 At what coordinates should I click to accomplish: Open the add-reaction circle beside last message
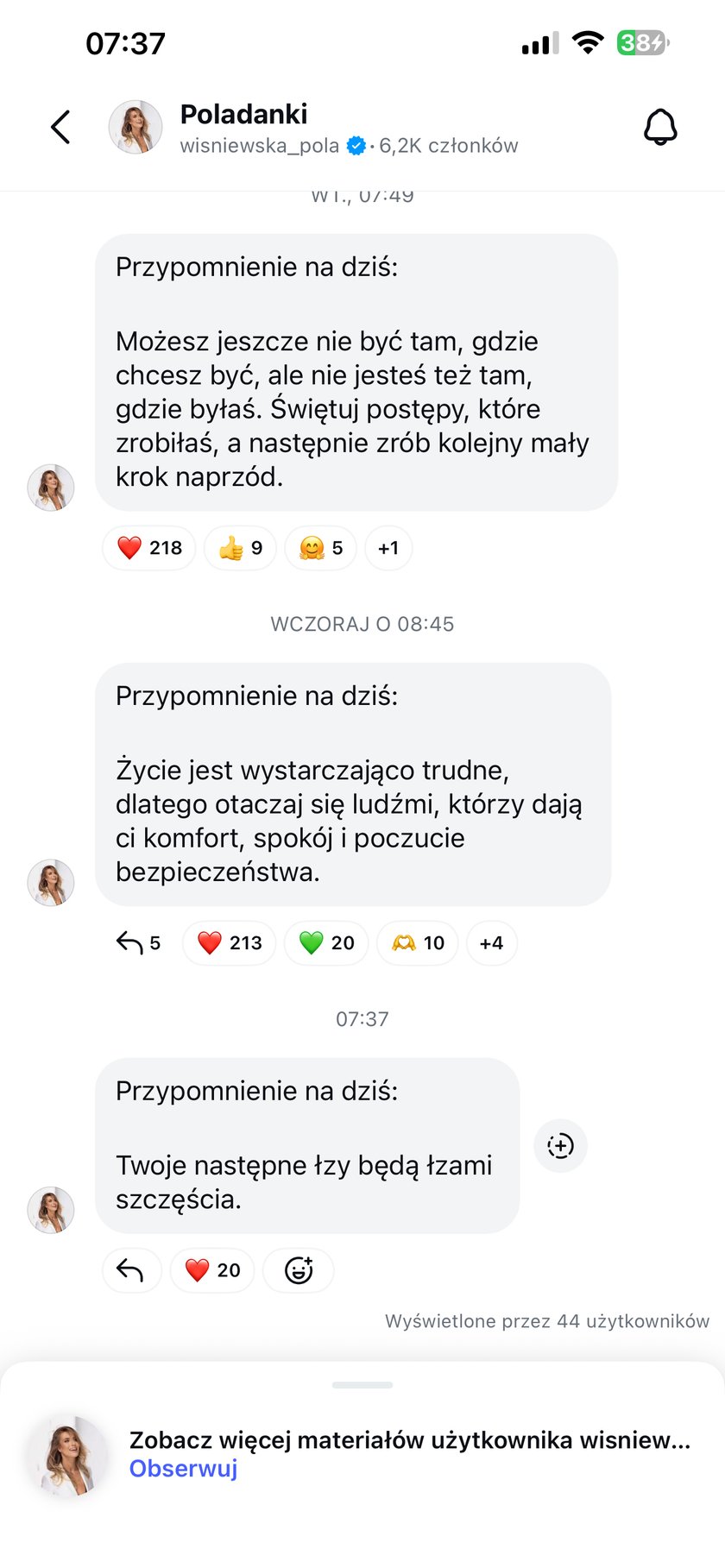[560, 1146]
